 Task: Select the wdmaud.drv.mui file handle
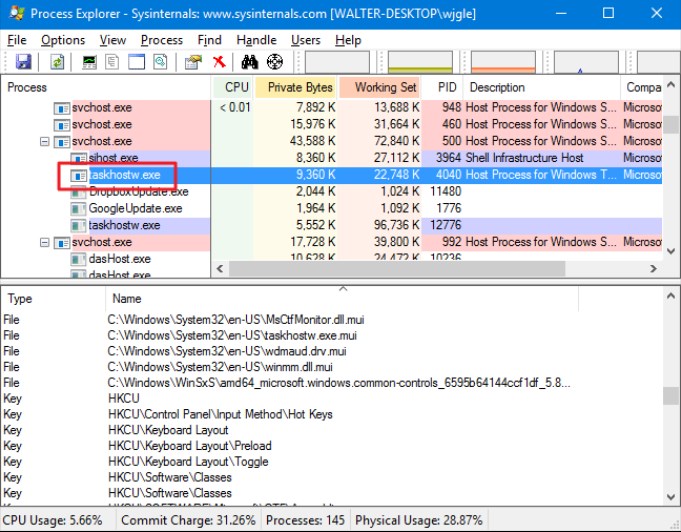click(x=227, y=351)
